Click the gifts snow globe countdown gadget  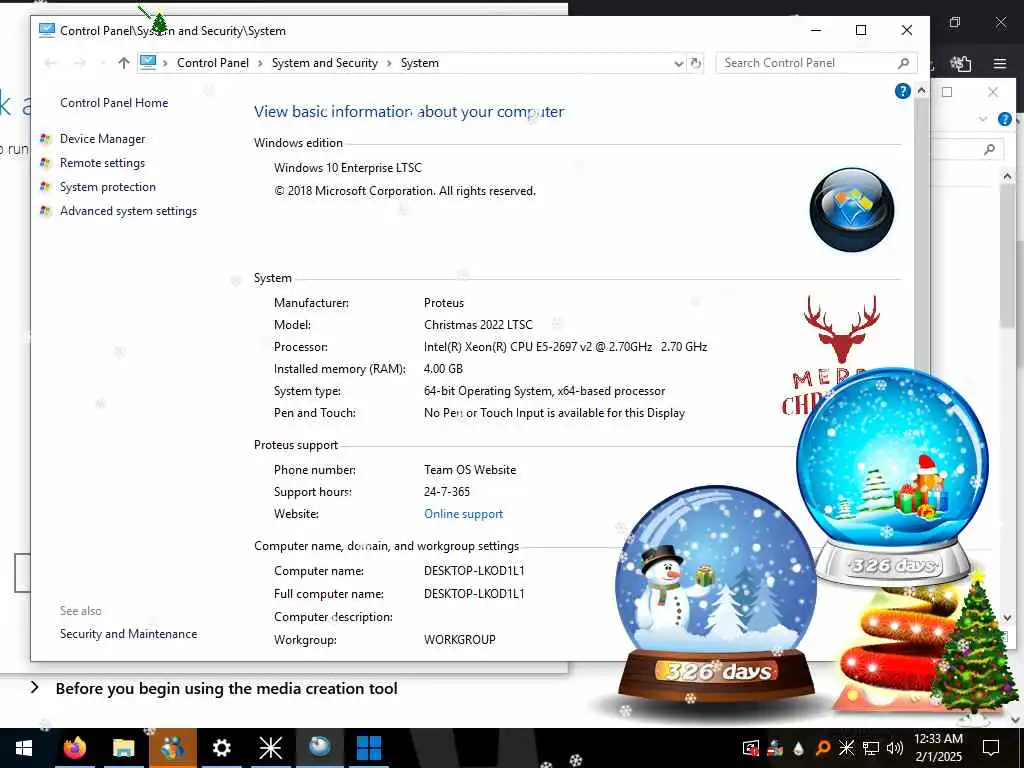tap(892, 475)
